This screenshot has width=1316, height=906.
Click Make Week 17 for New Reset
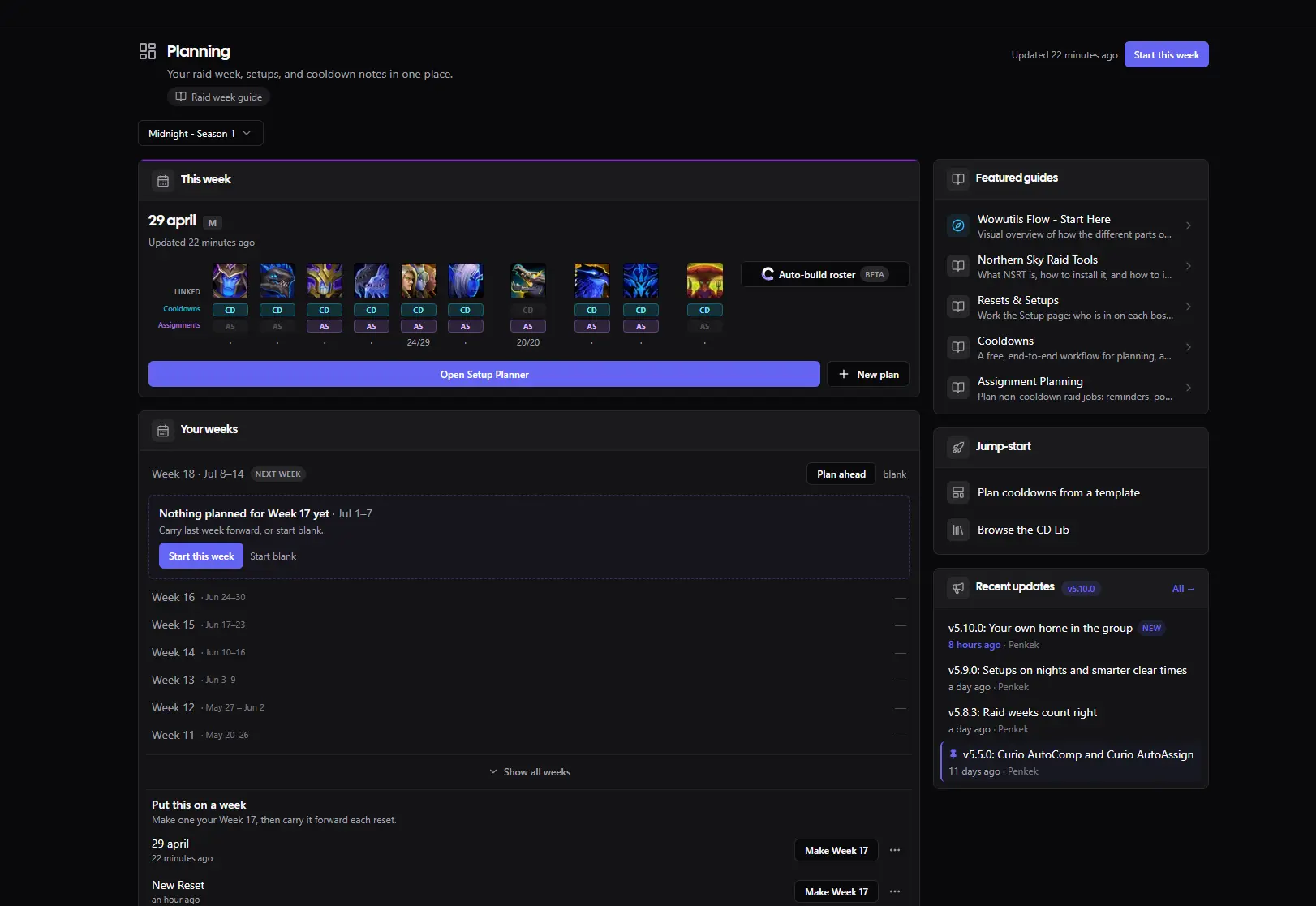836,891
